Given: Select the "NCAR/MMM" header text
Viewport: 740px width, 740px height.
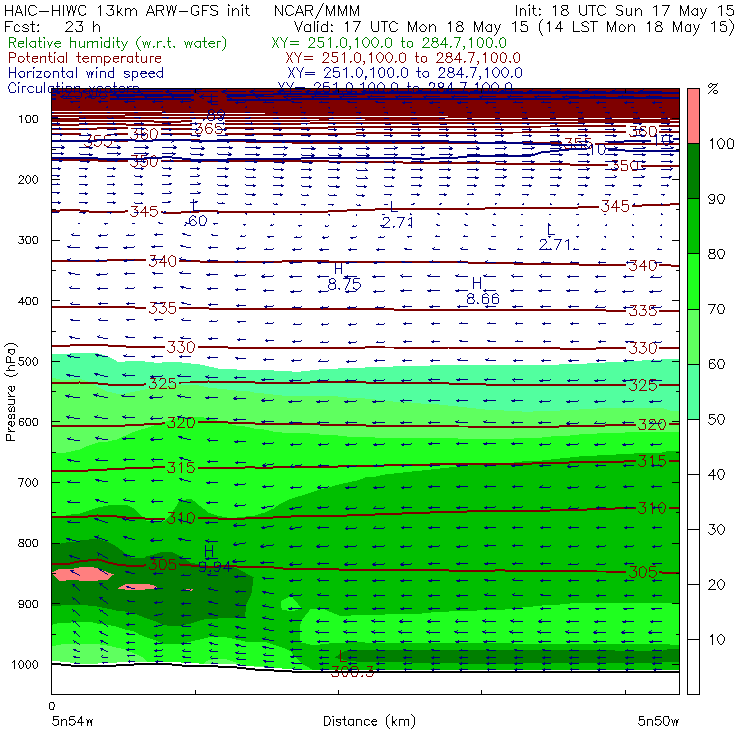Looking at the screenshot, I should [x=317, y=10].
